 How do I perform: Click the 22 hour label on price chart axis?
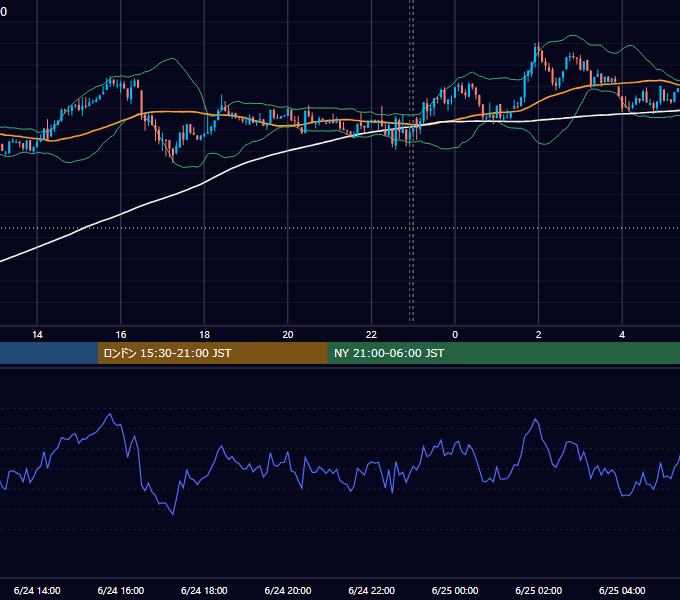[x=371, y=335]
